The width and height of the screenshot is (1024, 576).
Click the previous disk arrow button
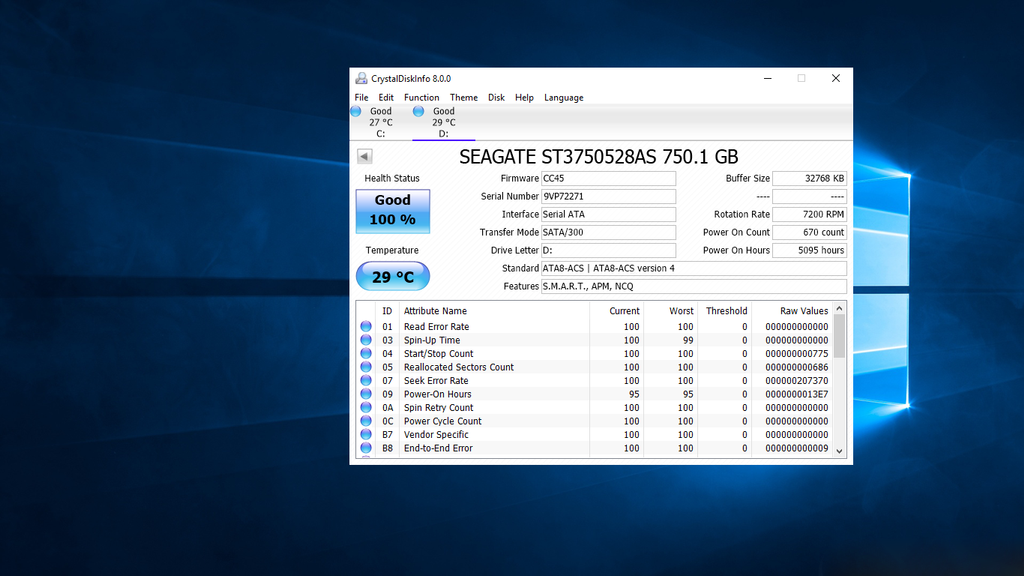pos(364,156)
